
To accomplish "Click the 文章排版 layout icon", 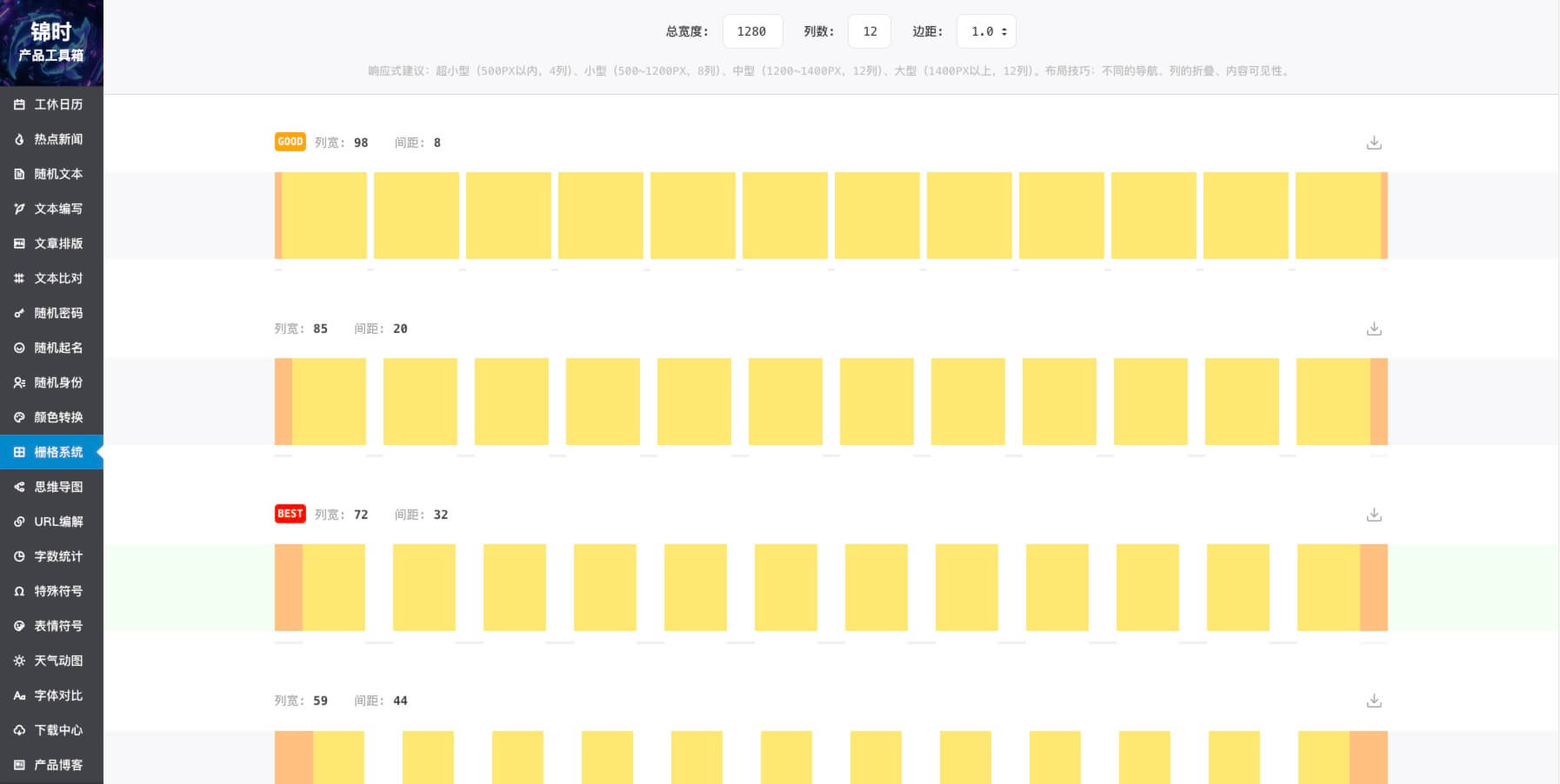I will 19,243.
